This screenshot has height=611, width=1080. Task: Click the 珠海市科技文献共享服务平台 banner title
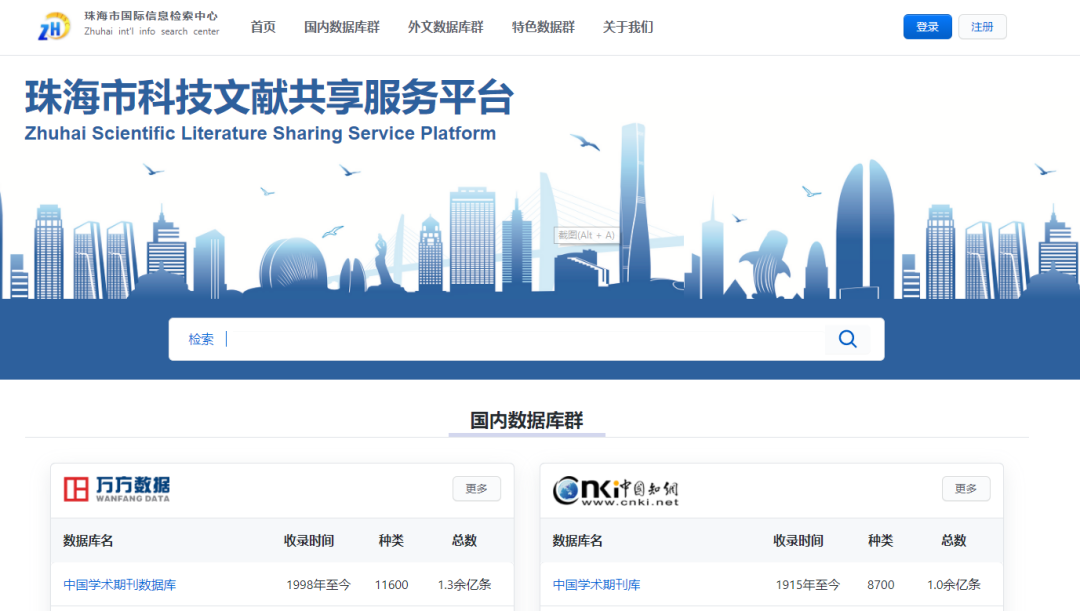(269, 98)
